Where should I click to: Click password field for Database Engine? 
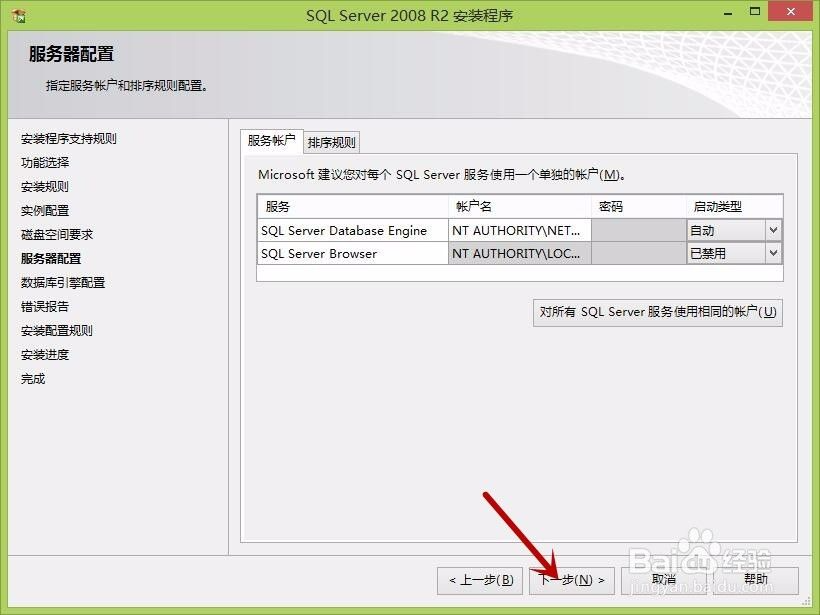[637, 231]
